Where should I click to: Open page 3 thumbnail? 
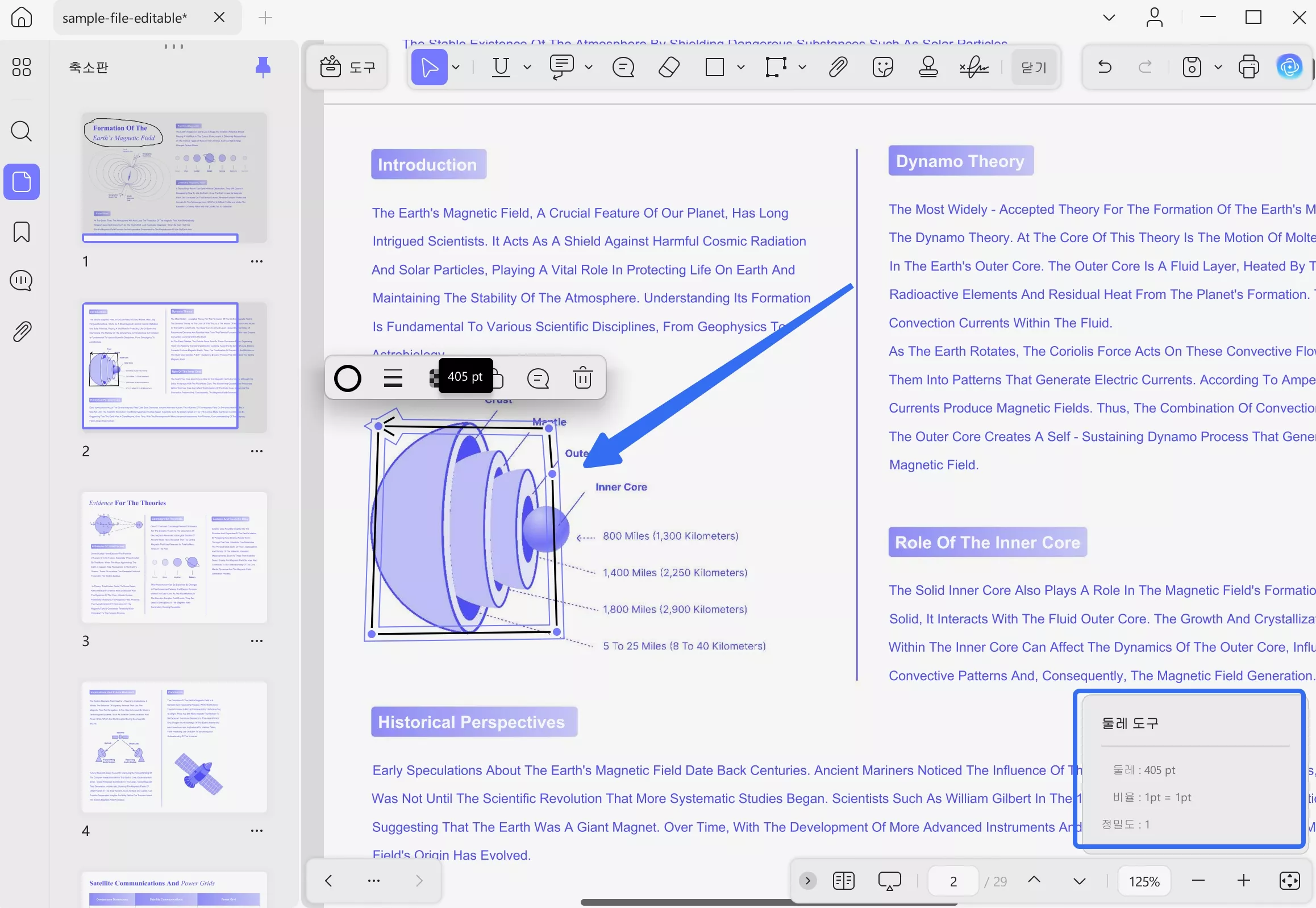click(x=174, y=557)
